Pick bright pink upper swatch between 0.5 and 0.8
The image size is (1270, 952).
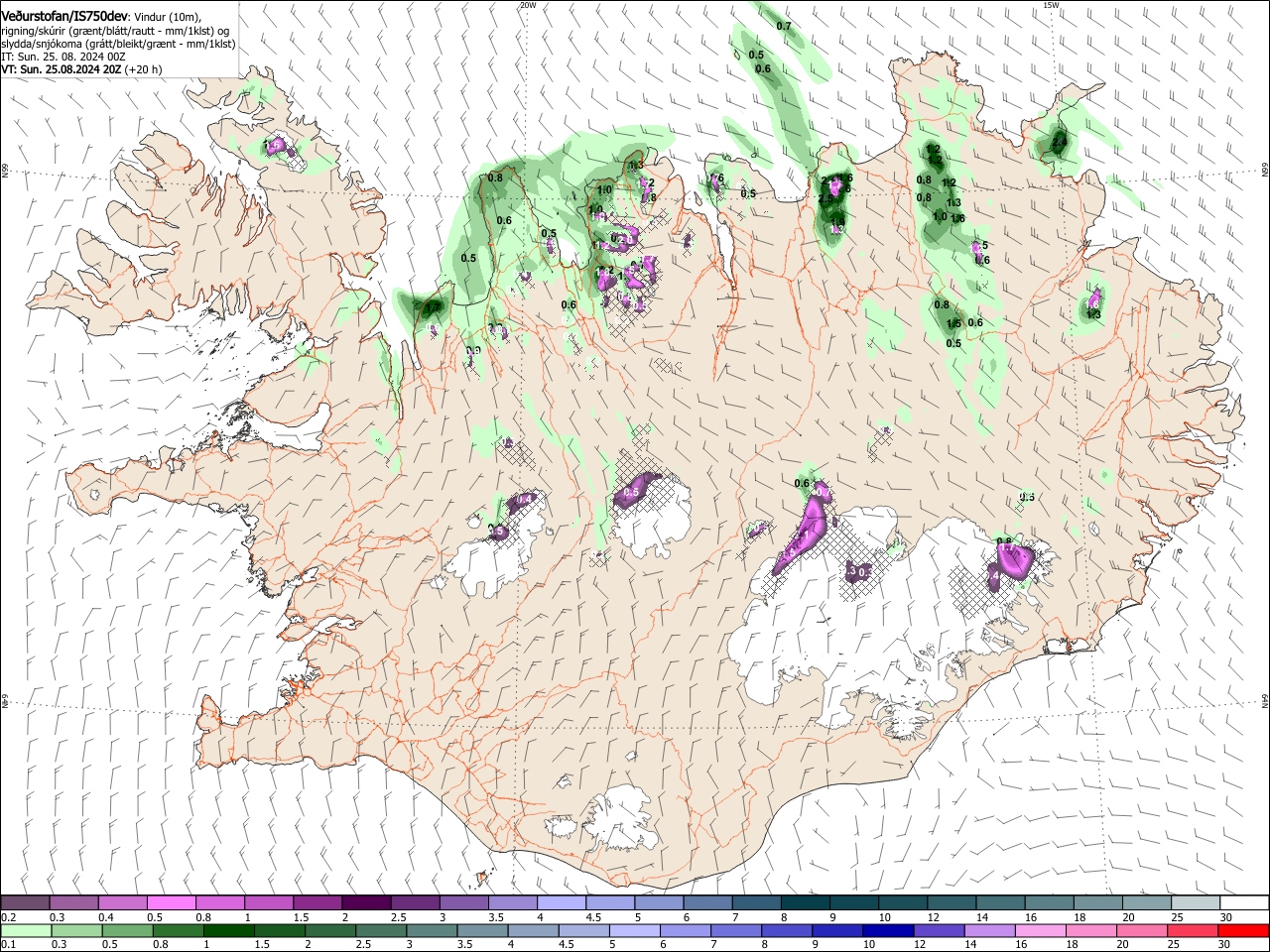(171, 902)
